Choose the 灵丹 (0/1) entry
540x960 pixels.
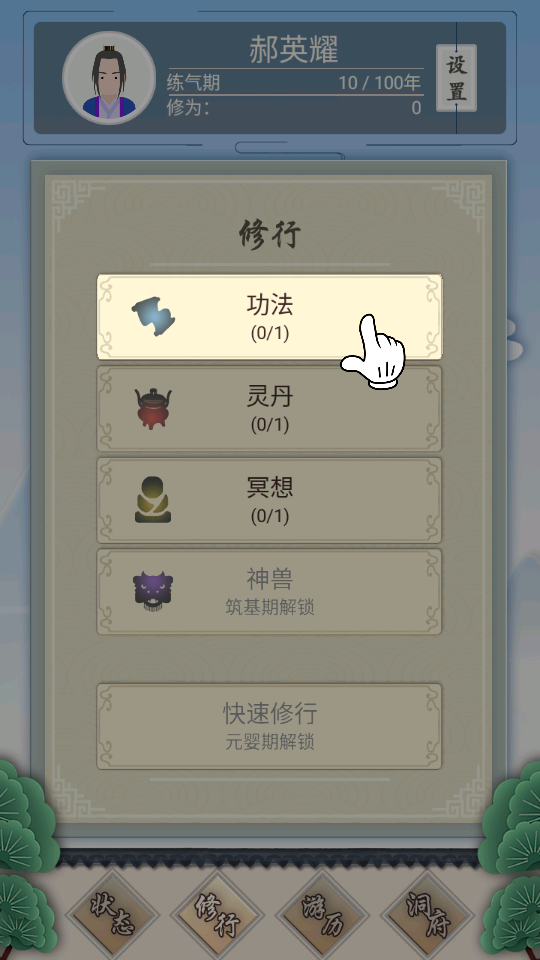(x=269, y=408)
